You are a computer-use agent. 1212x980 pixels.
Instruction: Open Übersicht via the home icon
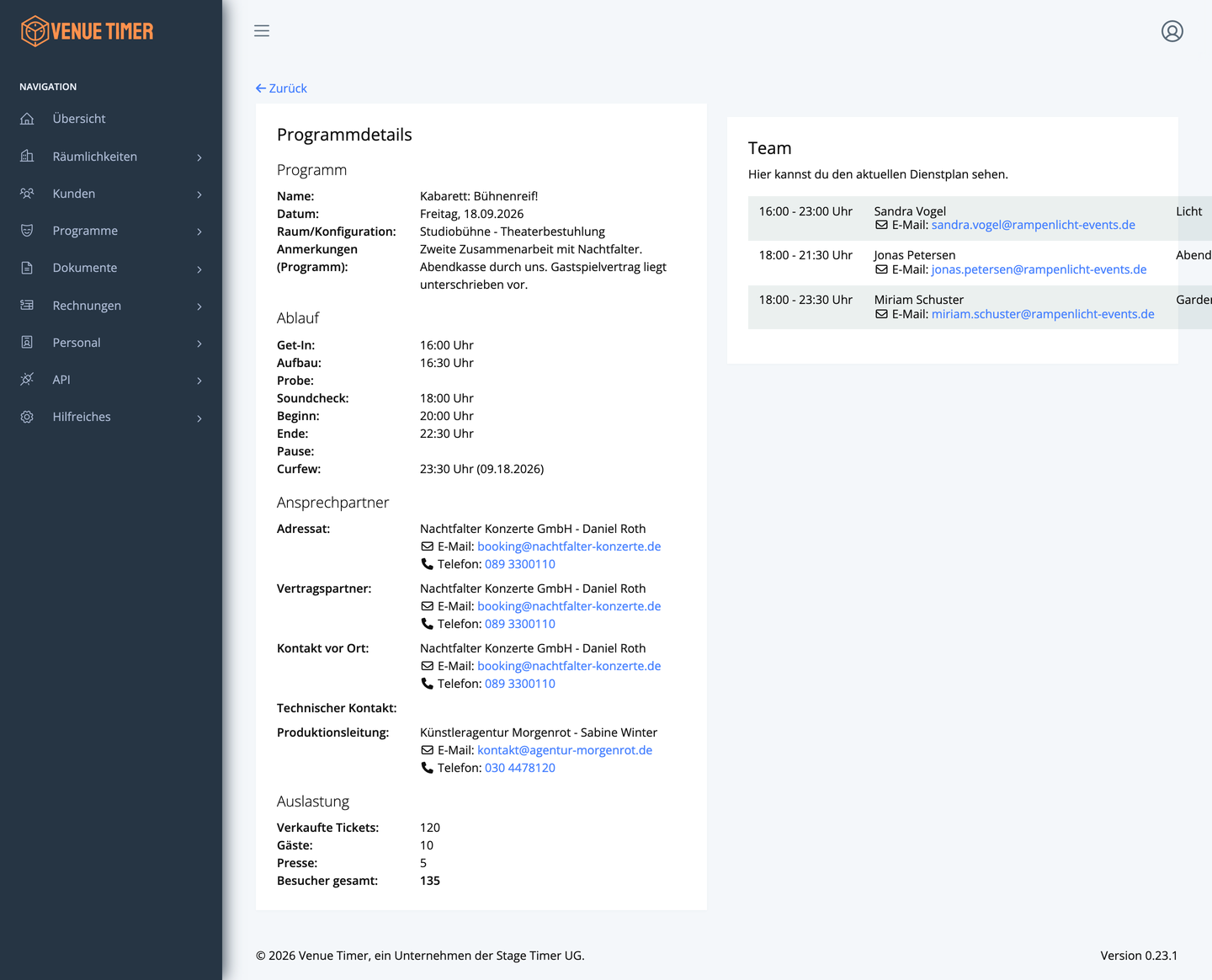27,119
